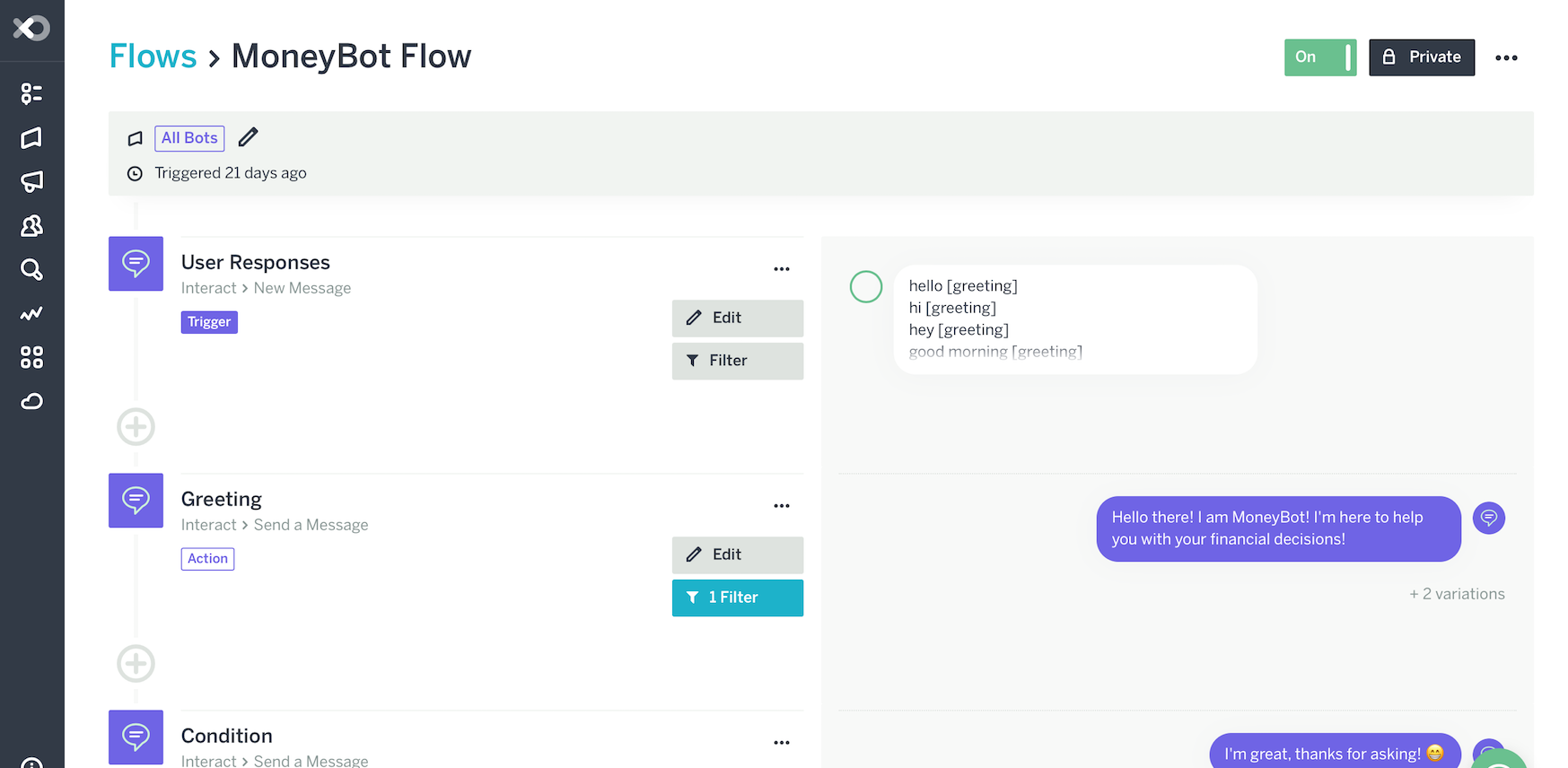Toggle the flow On switch
The image size is (1568, 768).
pyautogui.click(x=1320, y=57)
